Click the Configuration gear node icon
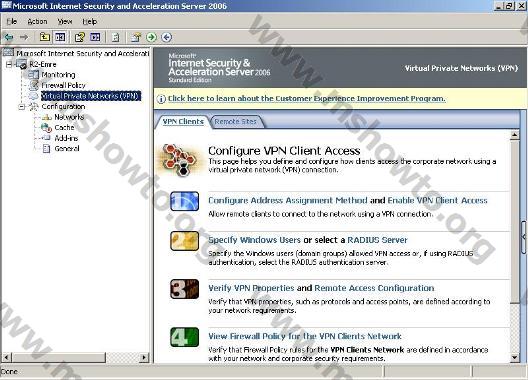528x380 pixels. pyautogui.click(x=33, y=106)
